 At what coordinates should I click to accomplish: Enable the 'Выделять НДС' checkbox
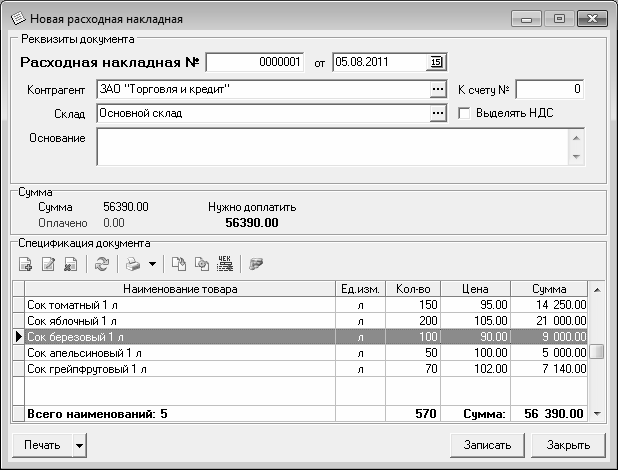point(464,113)
